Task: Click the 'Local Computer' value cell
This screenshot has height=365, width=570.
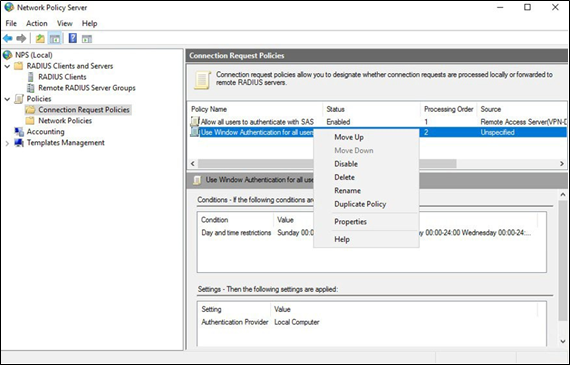Action: tap(297, 322)
